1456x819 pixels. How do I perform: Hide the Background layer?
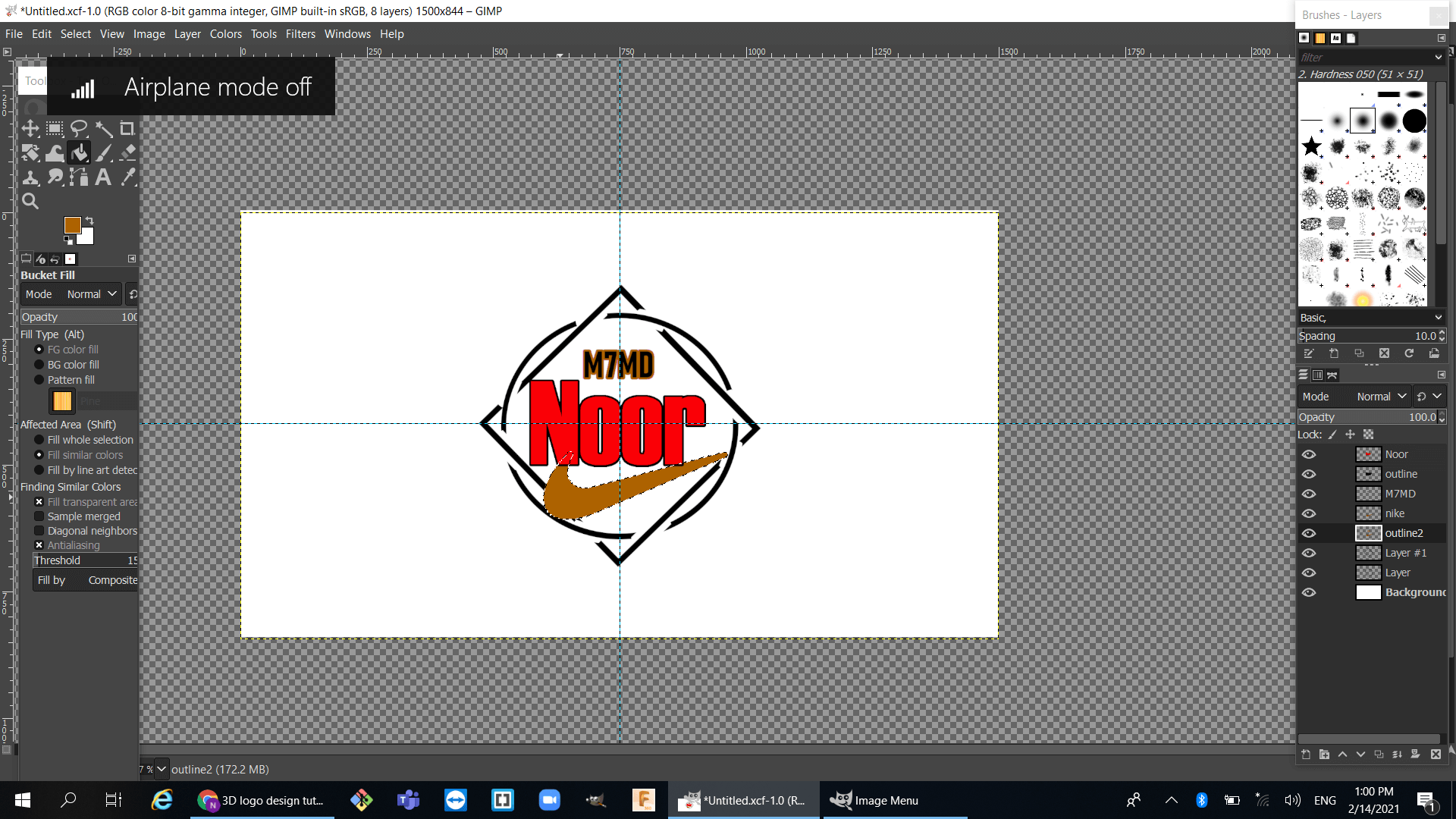(x=1309, y=592)
